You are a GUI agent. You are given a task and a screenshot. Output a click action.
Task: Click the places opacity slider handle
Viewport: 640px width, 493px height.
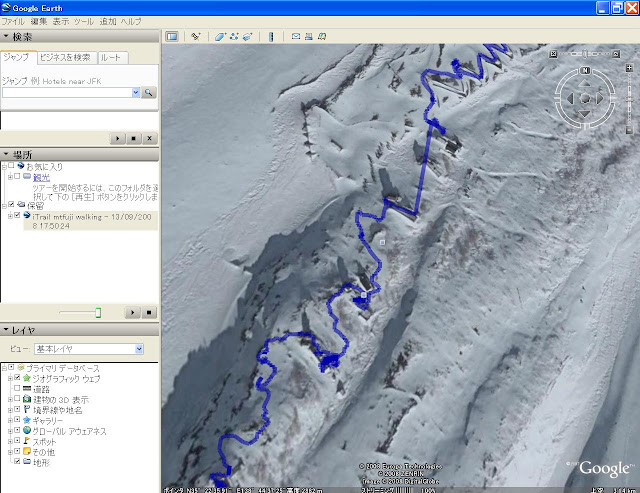(x=98, y=313)
